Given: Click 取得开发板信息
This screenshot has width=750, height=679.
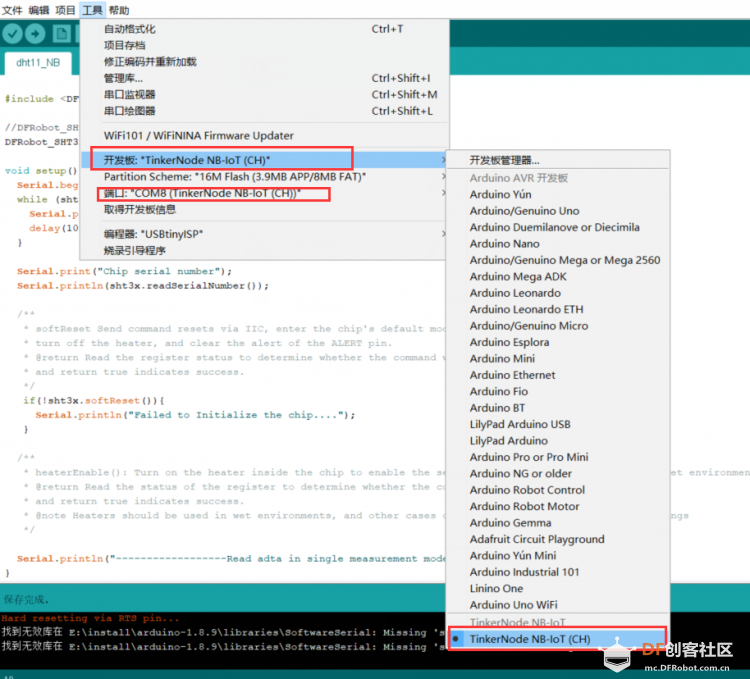Looking at the screenshot, I should pos(265,209).
